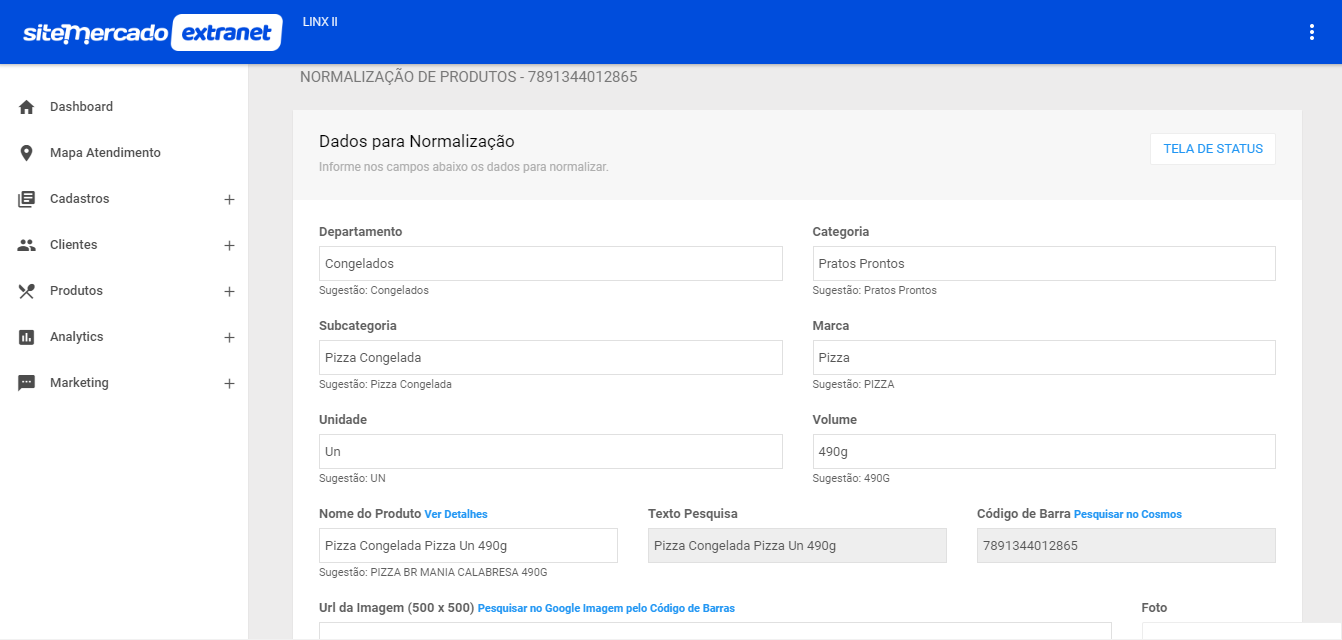The width and height of the screenshot is (1342, 640).
Task: Open Google image search by barcode link
Action: (x=606, y=608)
